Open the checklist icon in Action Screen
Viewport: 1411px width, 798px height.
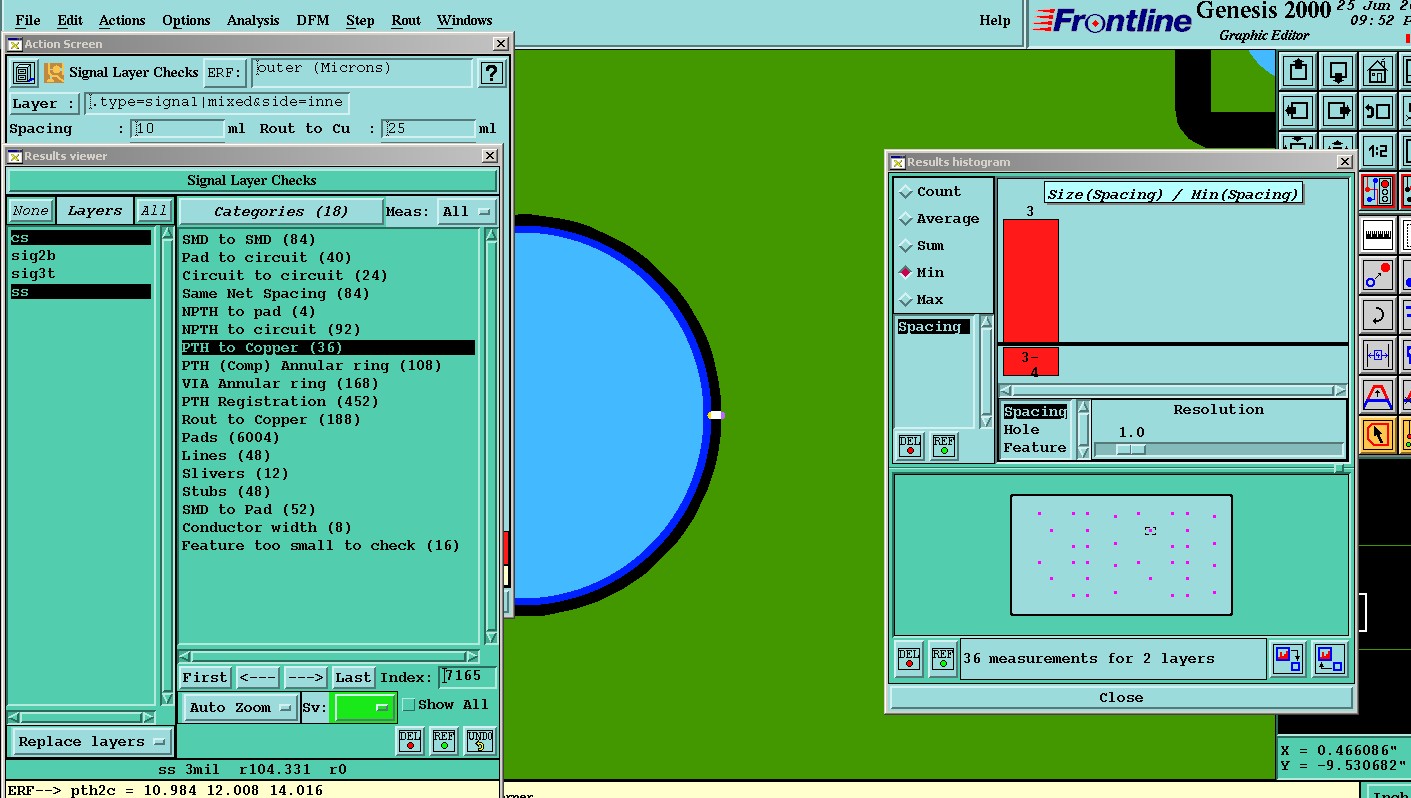pyautogui.click(x=24, y=73)
